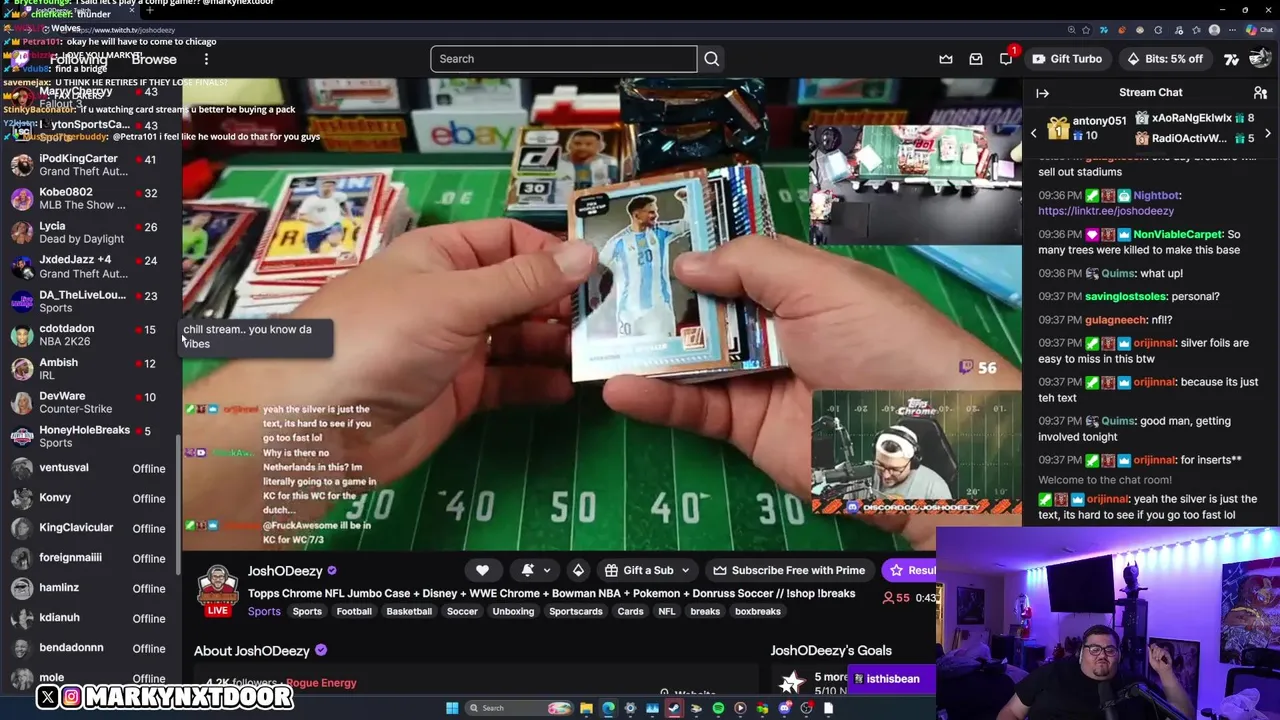Viewport: 1280px width, 720px height.
Task: Click in the Twitch Search field
Action: coord(564,59)
